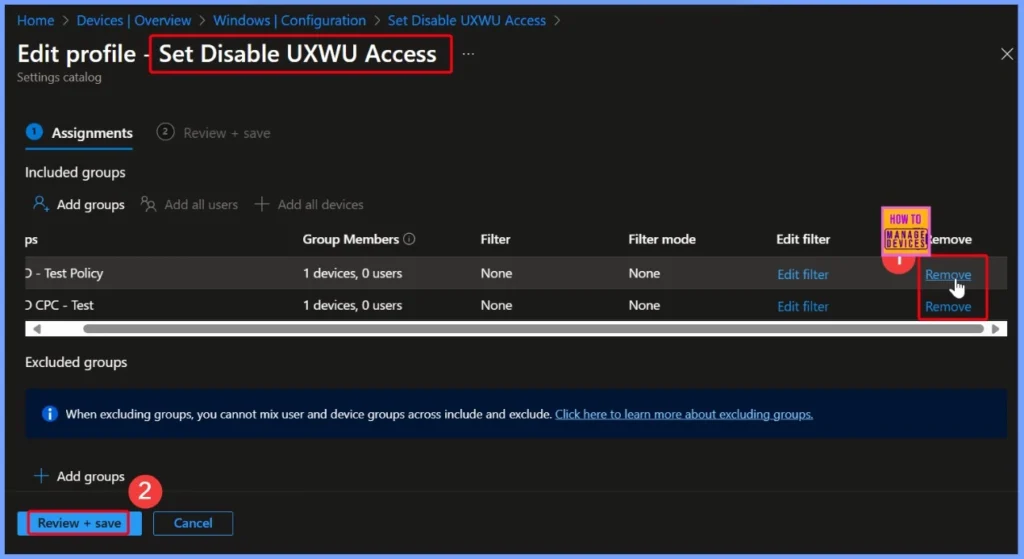Open the ellipsis more options menu
1024x559 pixels.
click(x=468, y=54)
